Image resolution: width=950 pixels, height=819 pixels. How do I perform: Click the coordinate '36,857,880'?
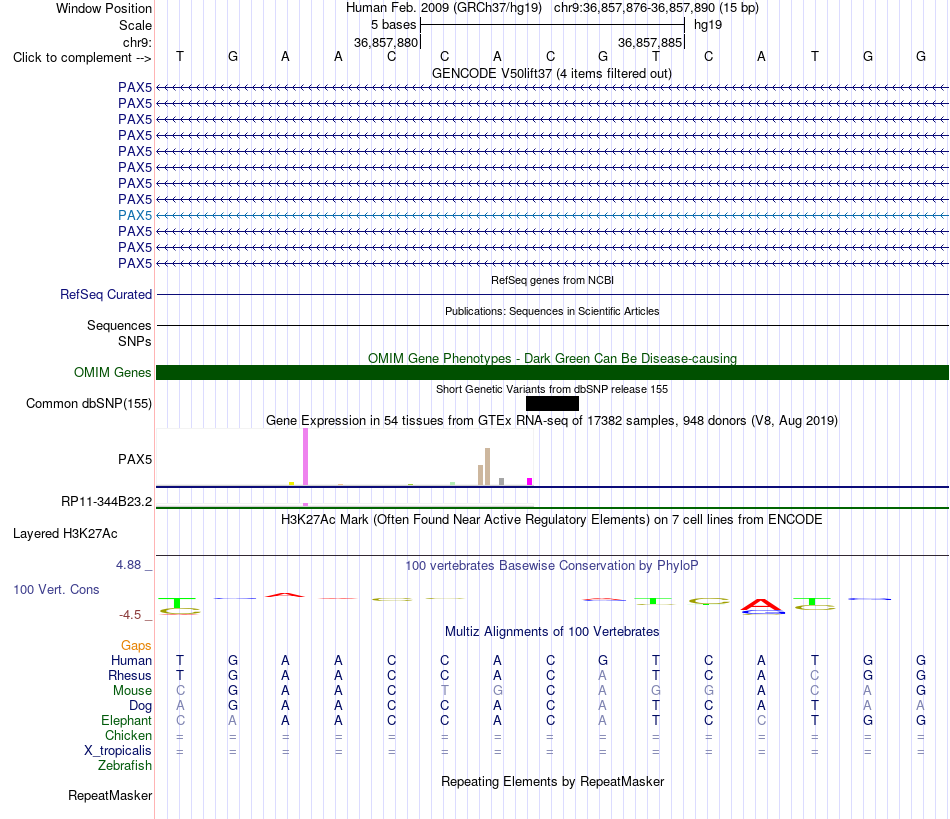pos(386,42)
